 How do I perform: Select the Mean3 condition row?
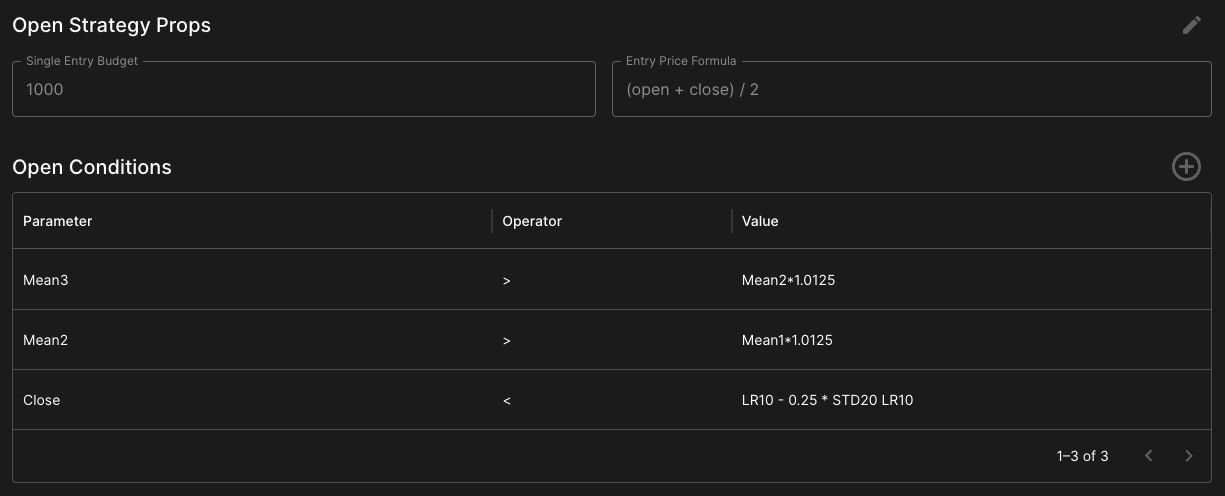[x=612, y=280]
